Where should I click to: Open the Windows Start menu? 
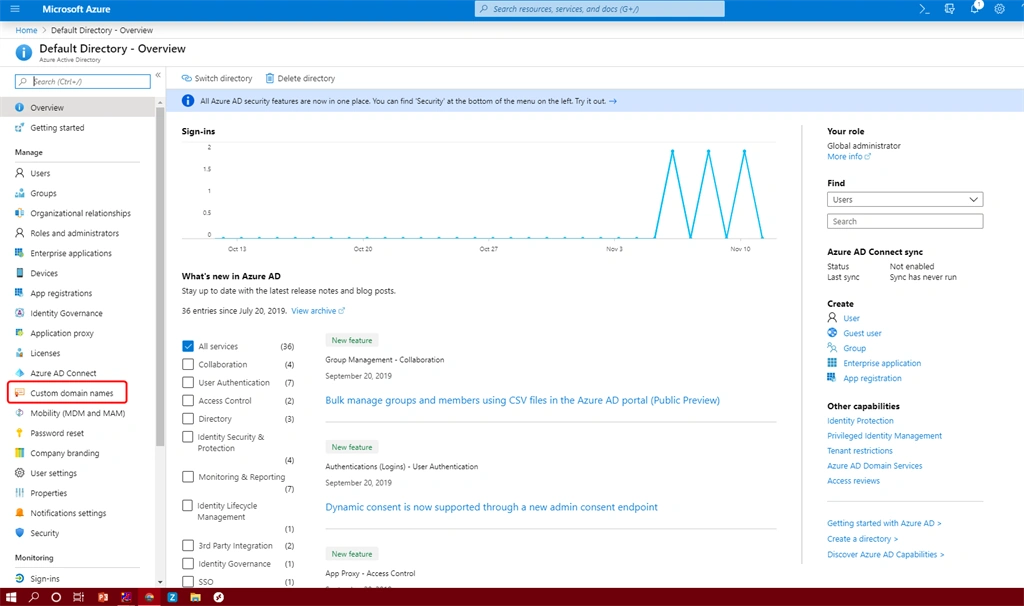10,597
